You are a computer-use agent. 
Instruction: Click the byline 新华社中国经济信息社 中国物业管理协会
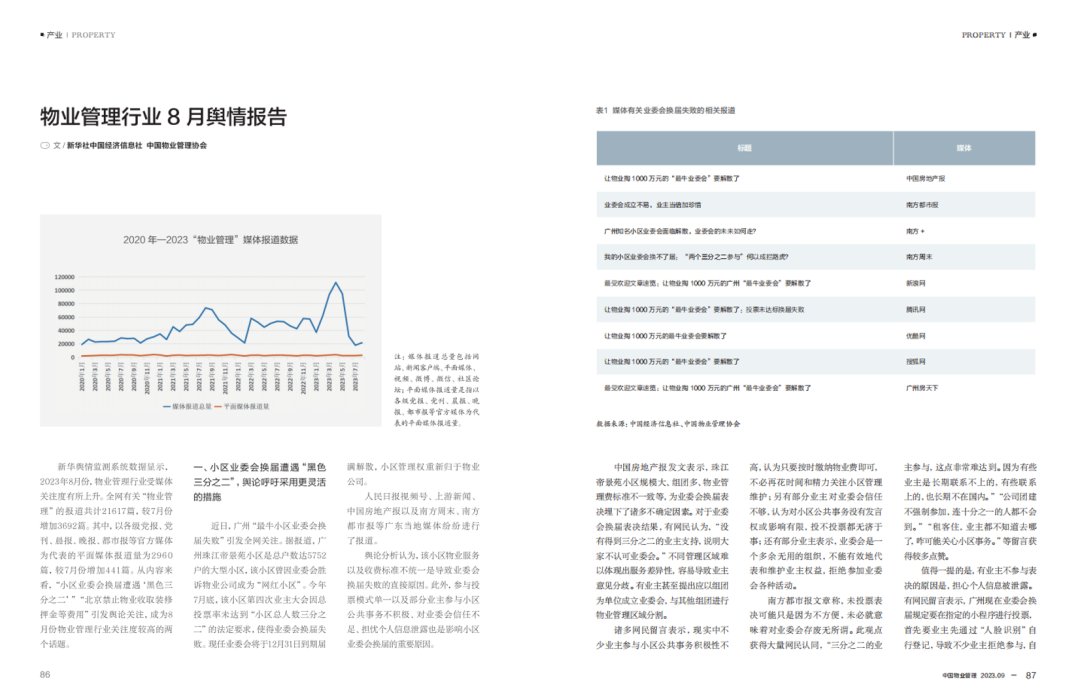[x=136, y=145]
